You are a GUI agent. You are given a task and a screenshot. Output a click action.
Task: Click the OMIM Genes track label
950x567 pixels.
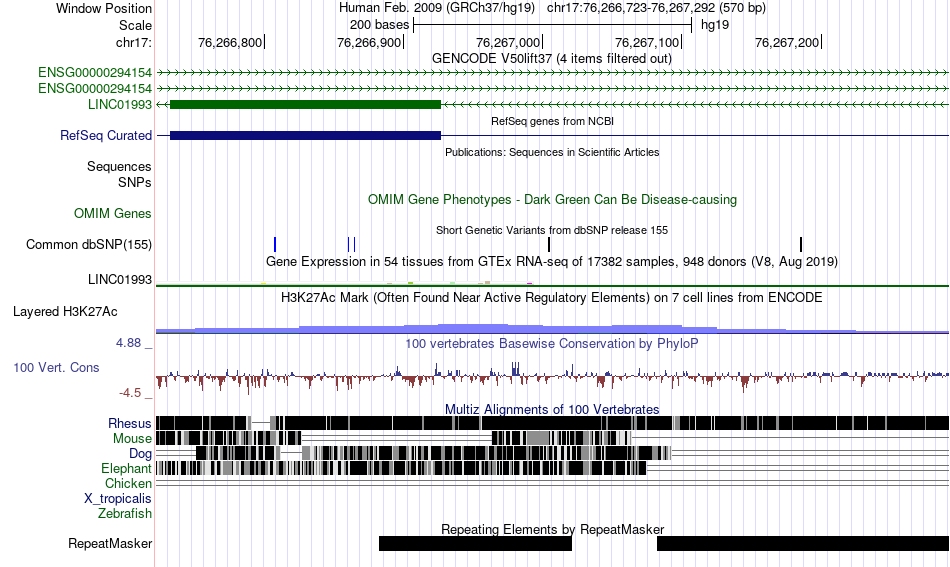[x=112, y=213]
